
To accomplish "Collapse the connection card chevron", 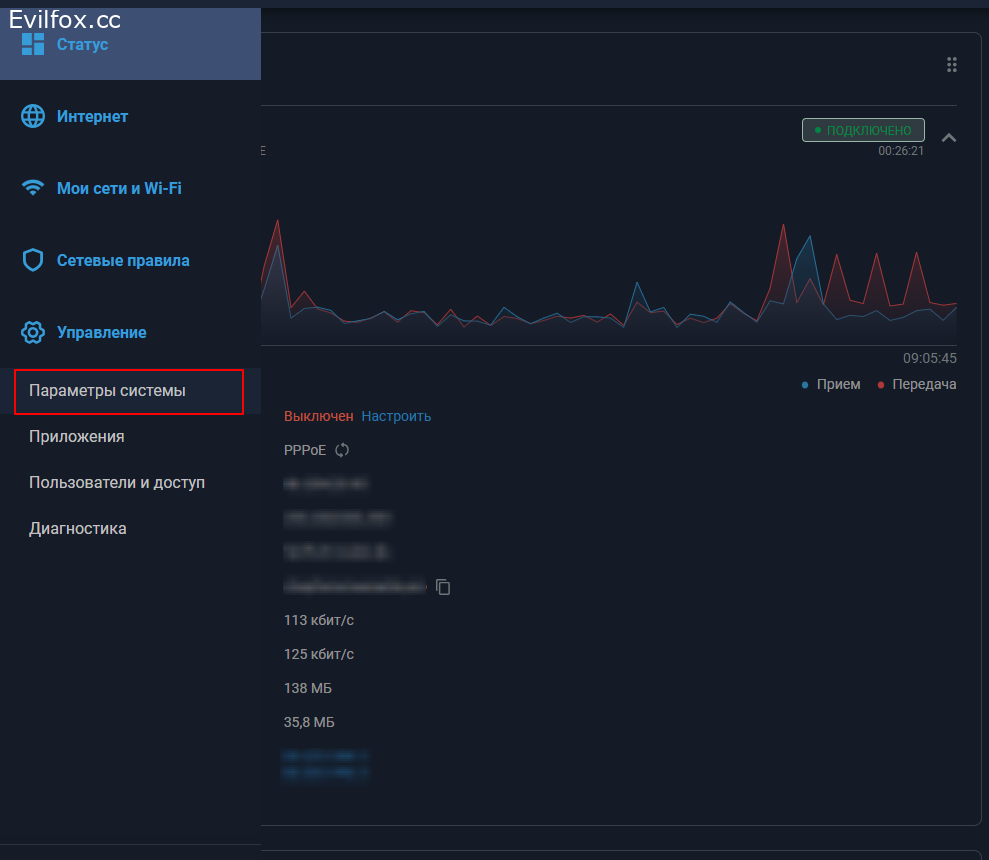I will click(949, 138).
